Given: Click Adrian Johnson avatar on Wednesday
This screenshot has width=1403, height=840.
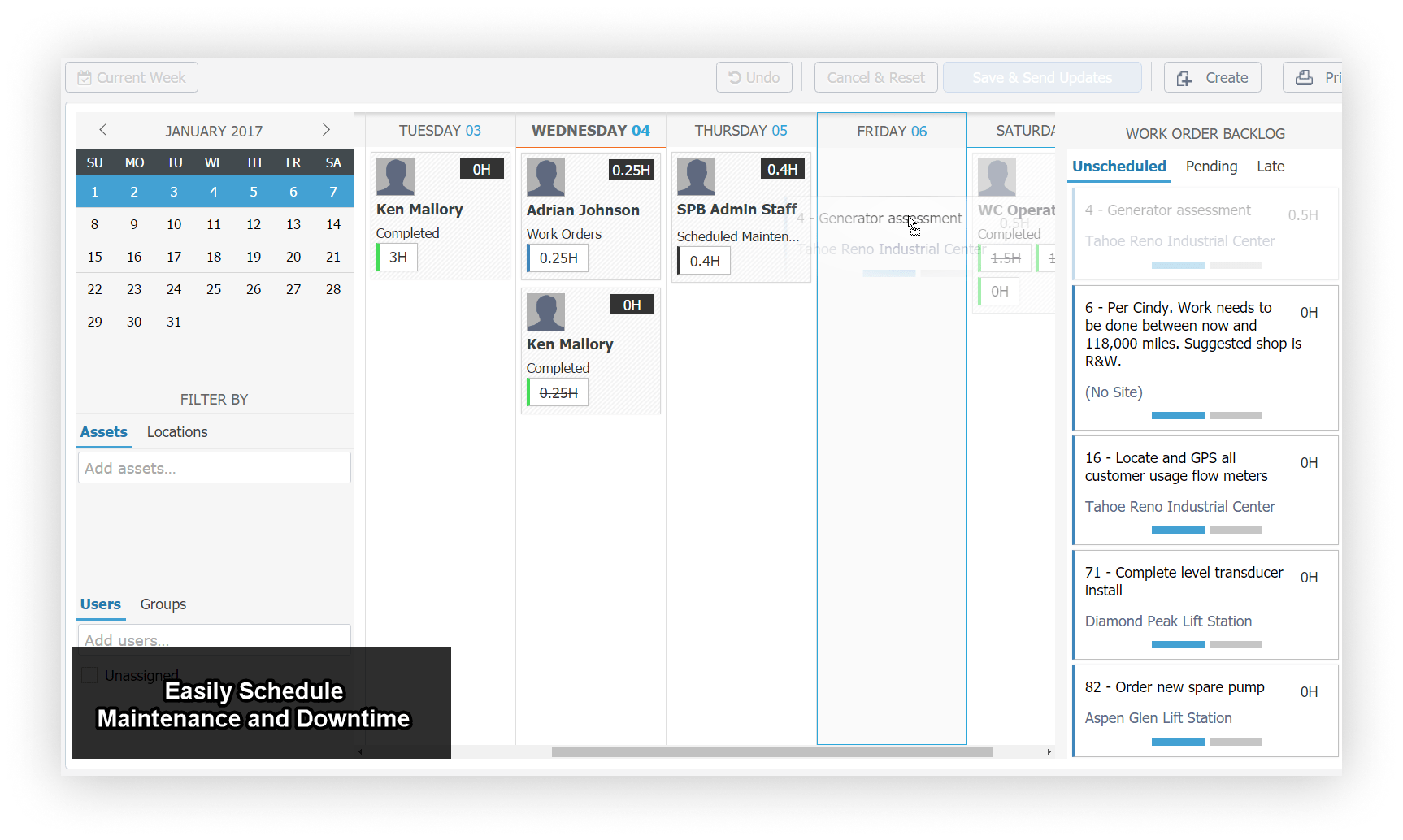Looking at the screenshot, I should click(546, 177).
